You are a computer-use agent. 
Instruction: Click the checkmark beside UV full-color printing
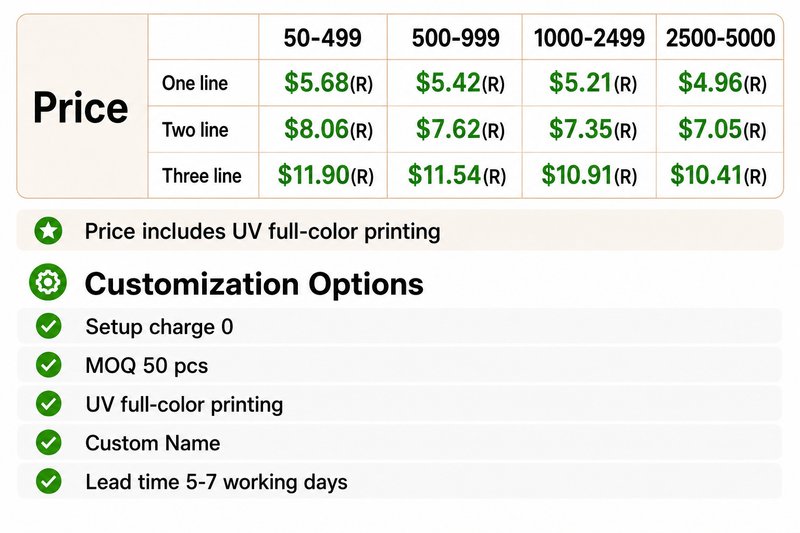point(49,403)
